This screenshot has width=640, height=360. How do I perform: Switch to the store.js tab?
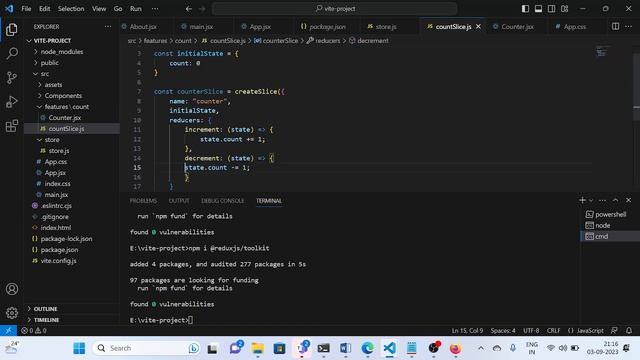coord(386,27)
